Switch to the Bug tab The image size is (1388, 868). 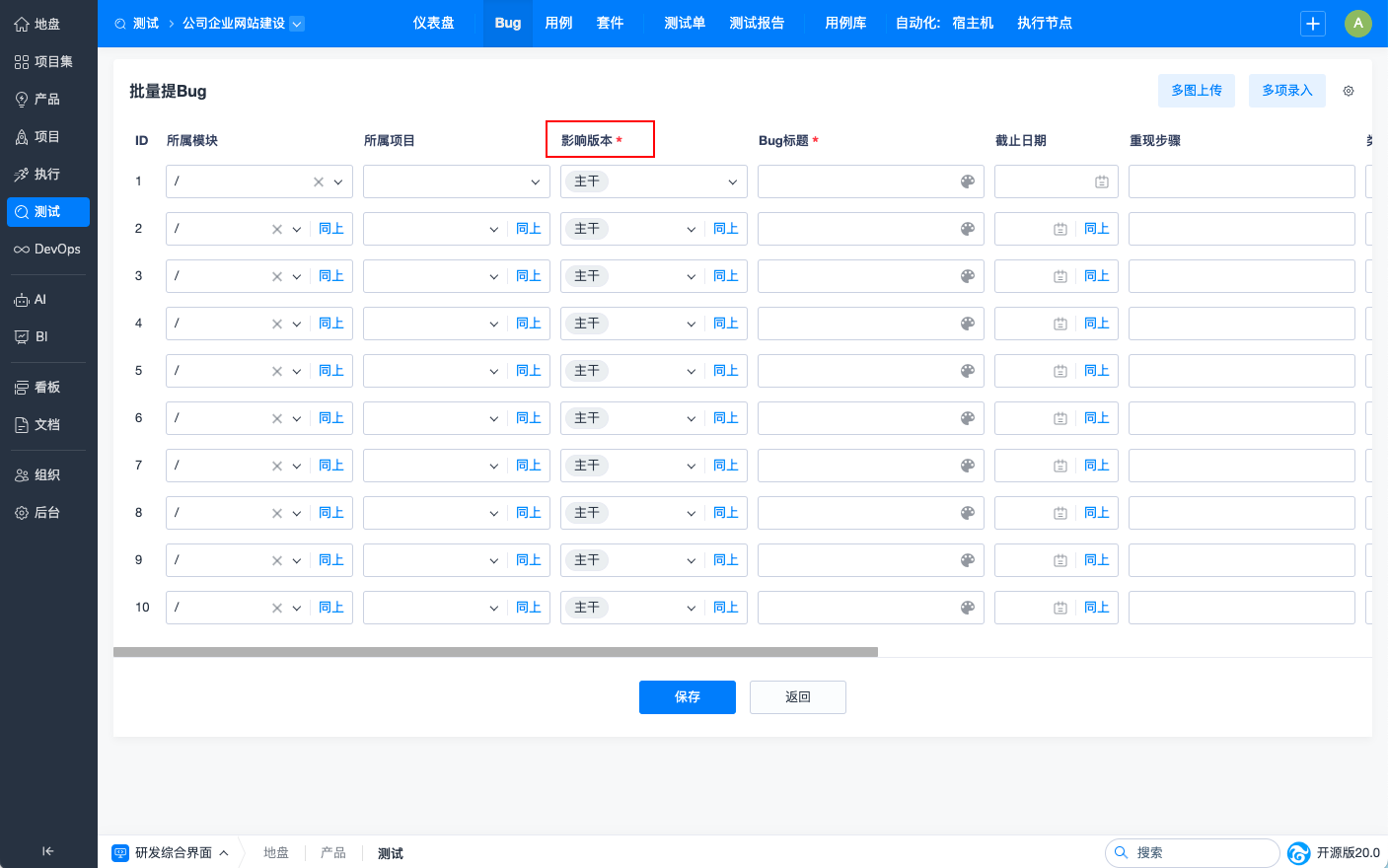click(508, 24)
